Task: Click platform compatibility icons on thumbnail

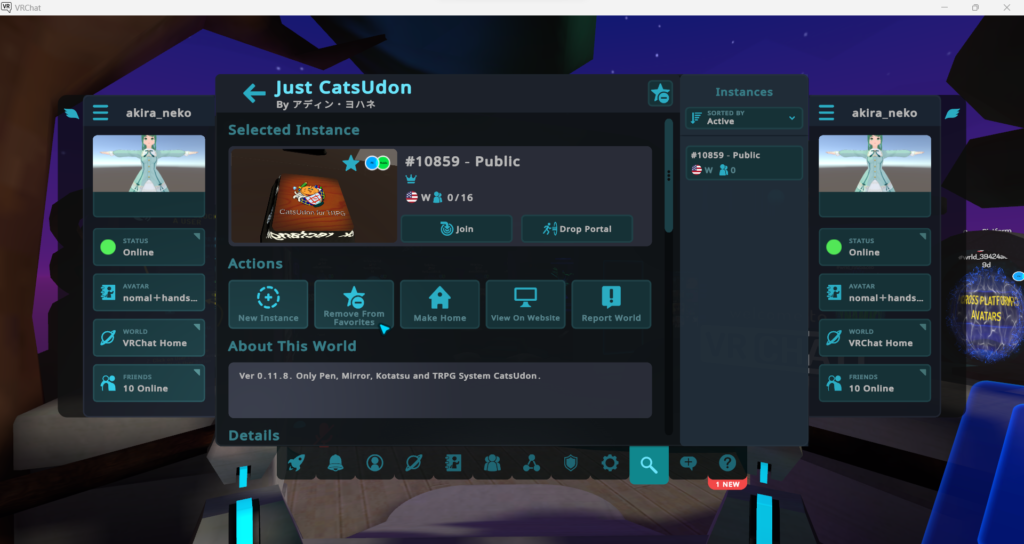Action: 377,163
